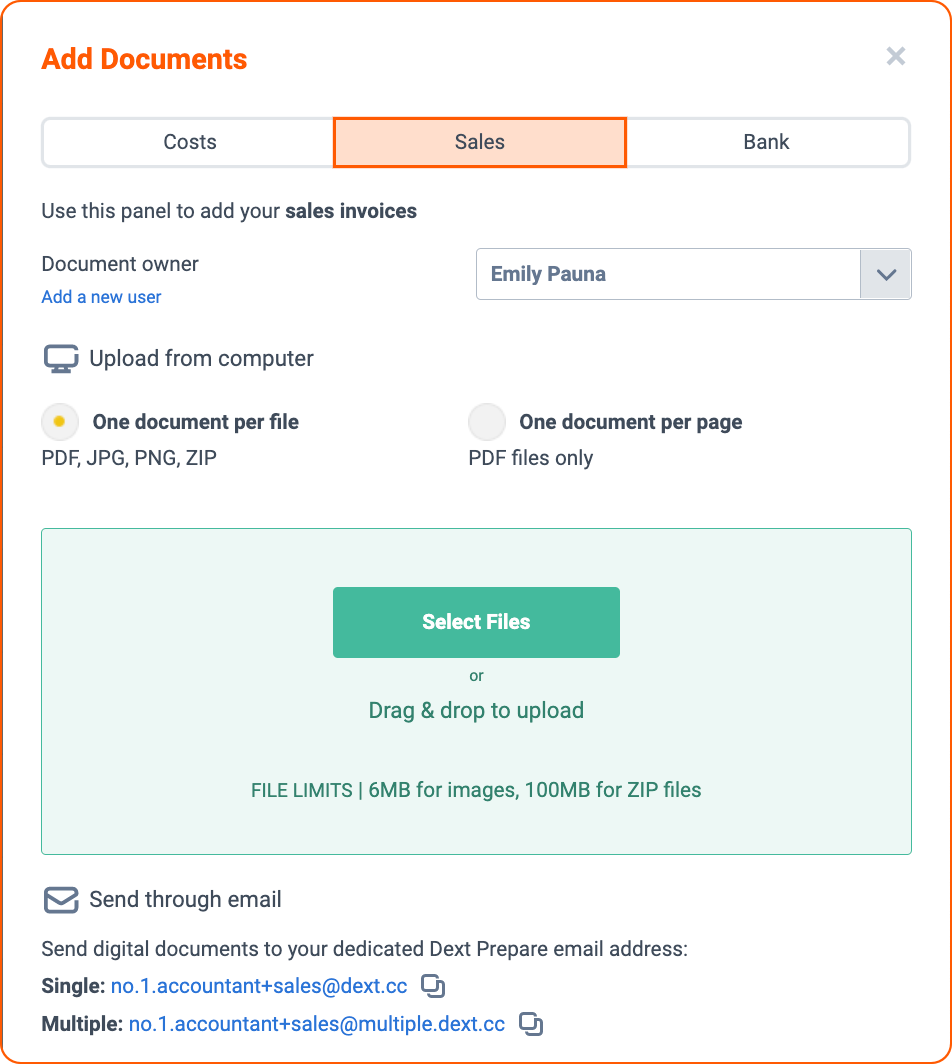Open the multiple.dext.cc email address link
The height and width of the screenshot is (1064, 952).
pos(317,1024)
